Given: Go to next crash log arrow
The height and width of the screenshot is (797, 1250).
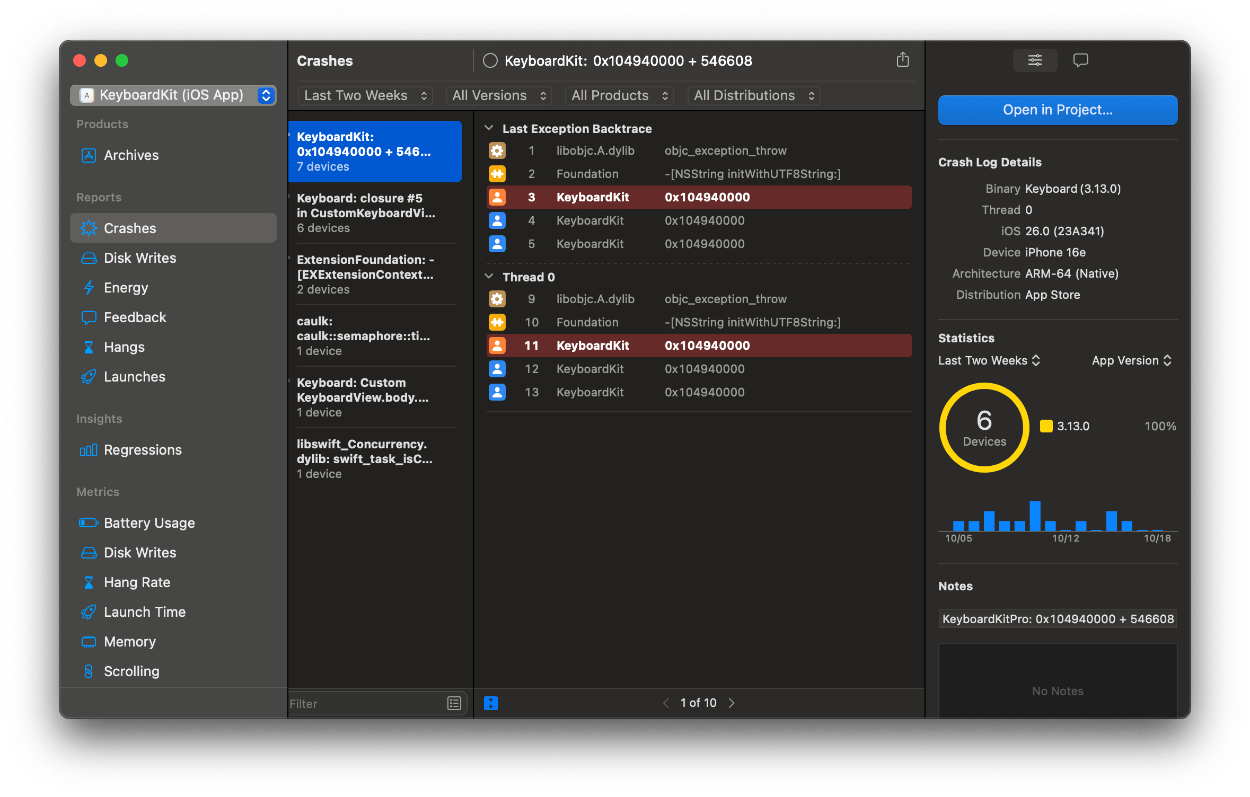Looking at the screenshot, I should click(732, 703).
